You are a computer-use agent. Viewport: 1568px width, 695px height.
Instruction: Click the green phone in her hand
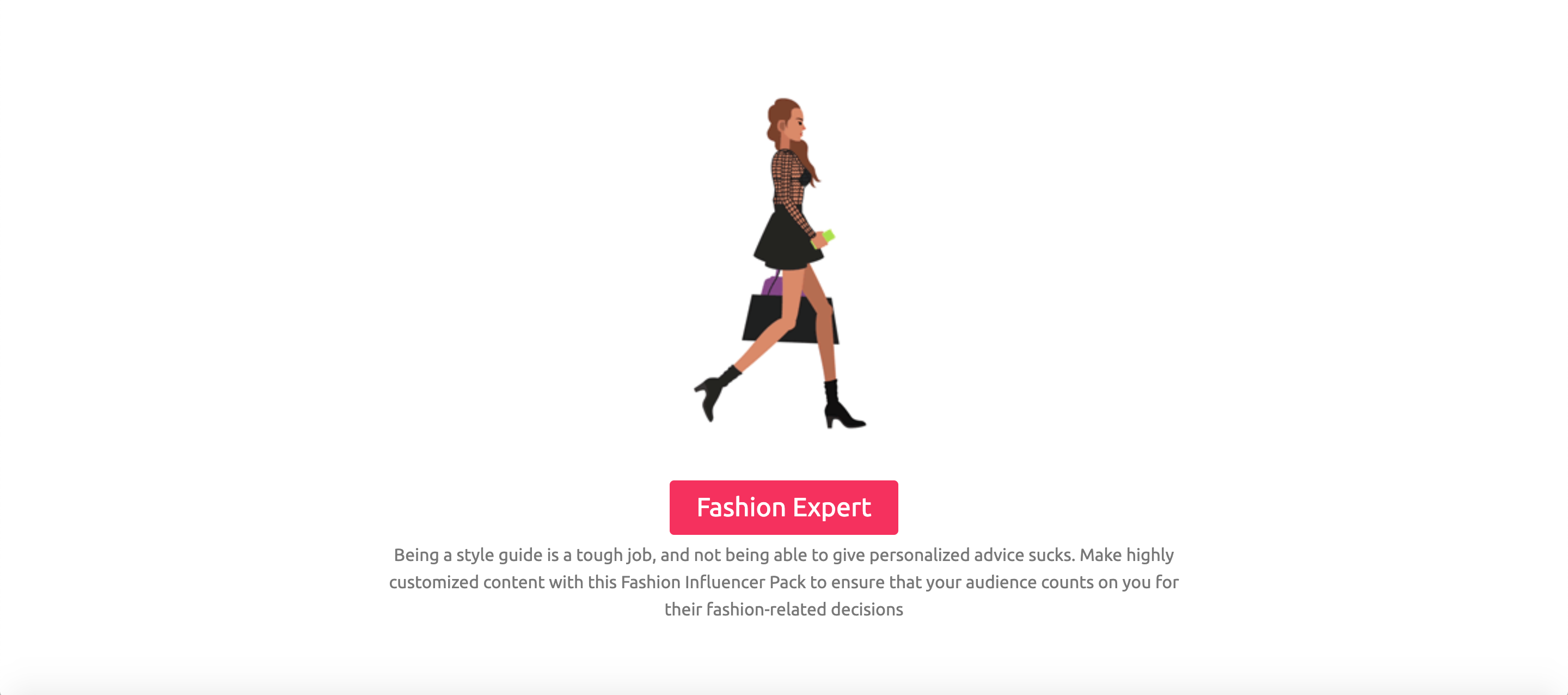pos(823,238)
